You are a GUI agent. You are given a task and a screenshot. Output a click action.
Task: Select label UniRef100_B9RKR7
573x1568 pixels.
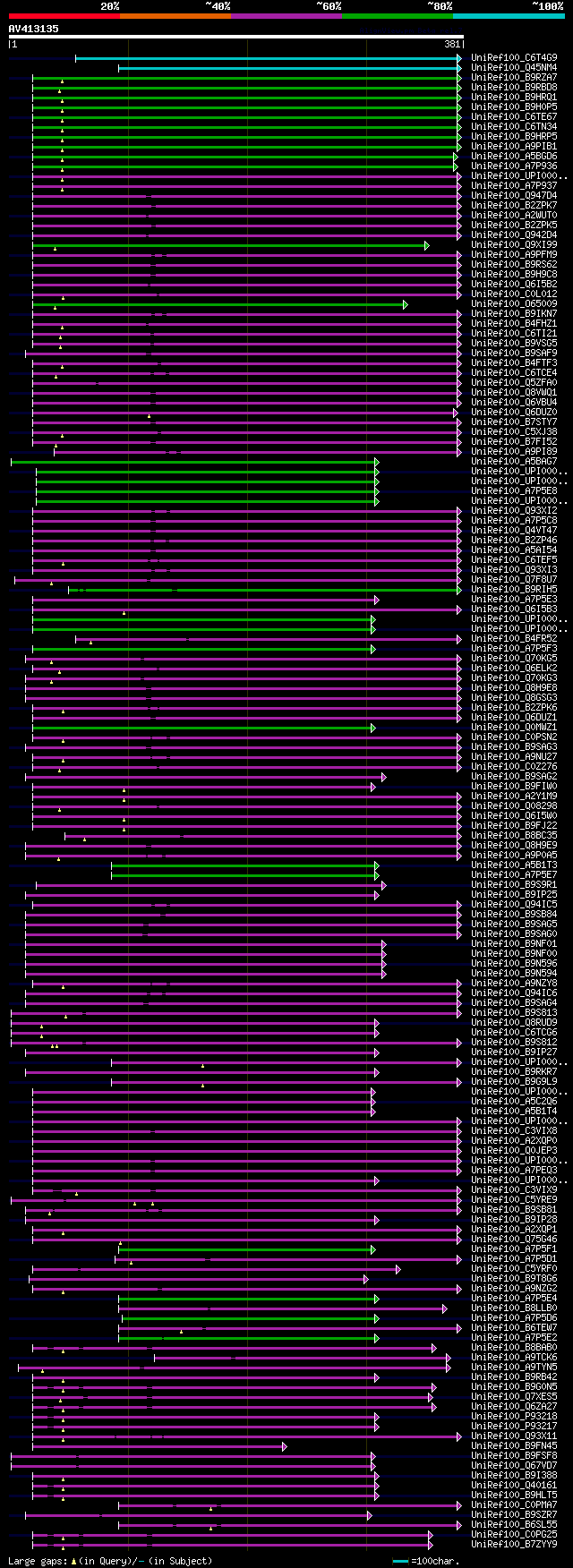(514, 1071)
